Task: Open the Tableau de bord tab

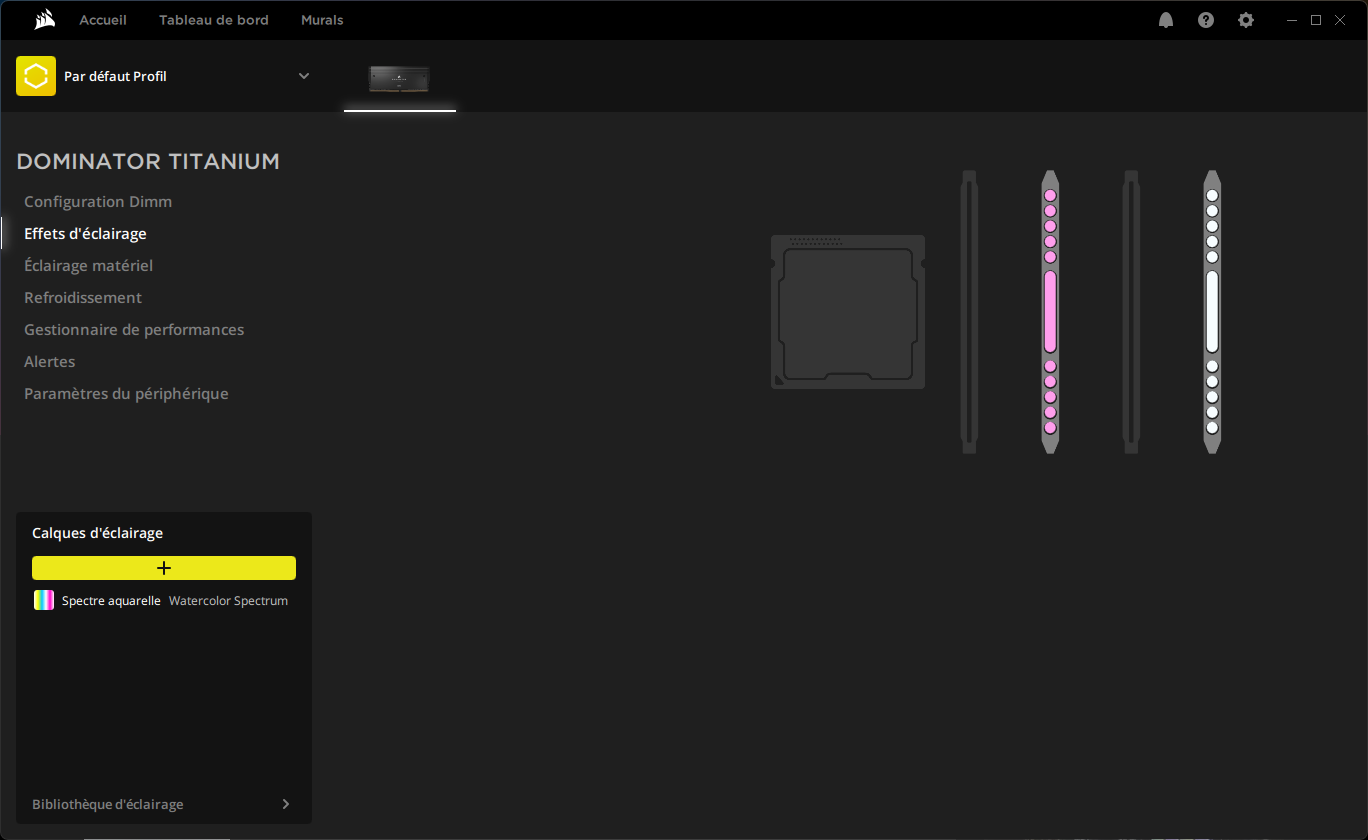Action: 214,20
